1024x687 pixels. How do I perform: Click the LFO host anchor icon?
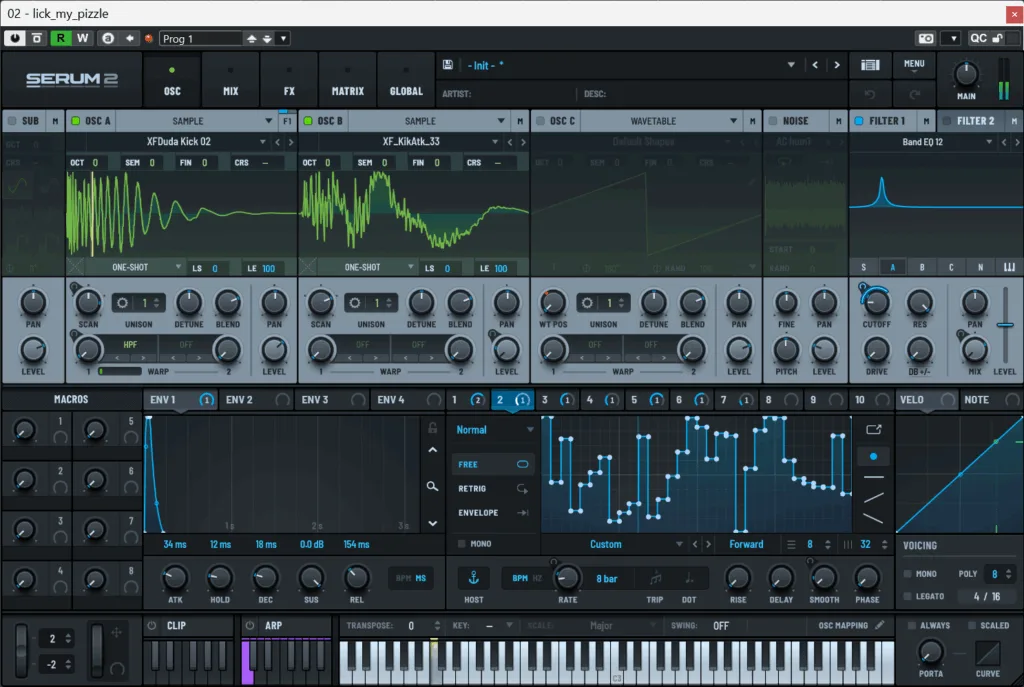pos(473,578)
